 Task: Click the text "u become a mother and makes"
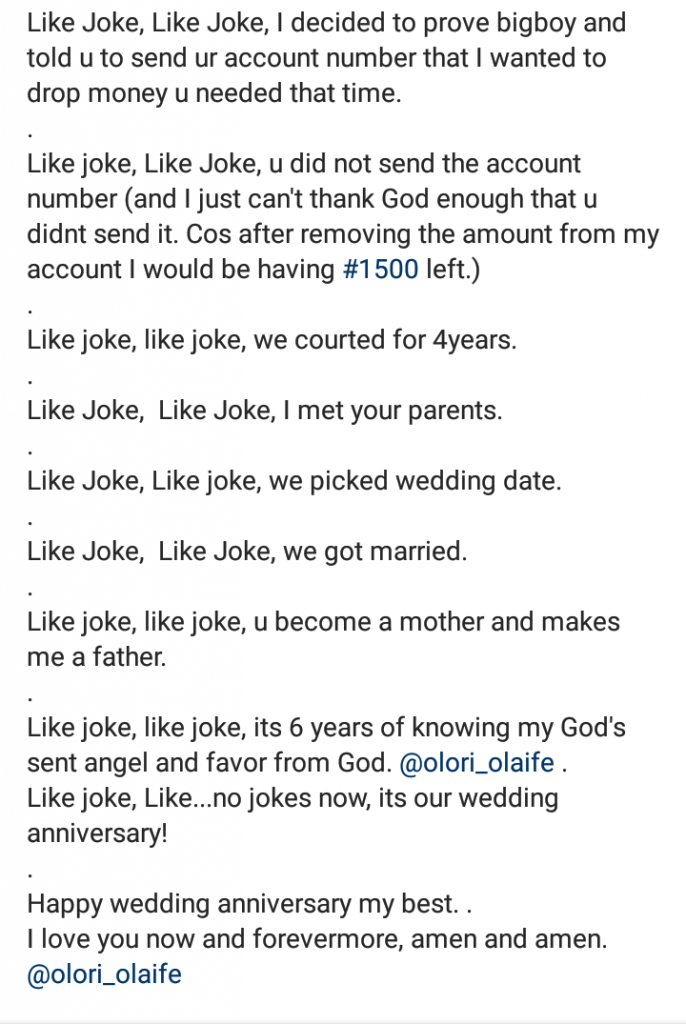coord(446,621)
